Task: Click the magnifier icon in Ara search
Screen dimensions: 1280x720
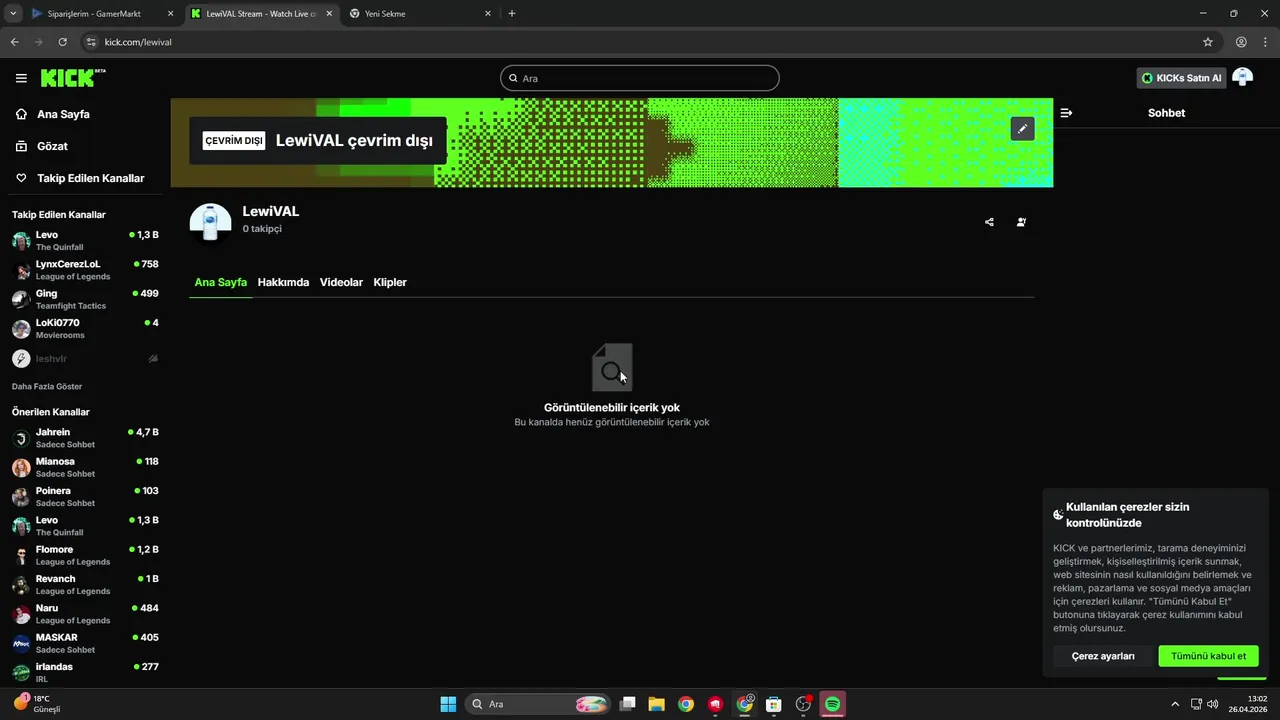Action: pos(514,78)
